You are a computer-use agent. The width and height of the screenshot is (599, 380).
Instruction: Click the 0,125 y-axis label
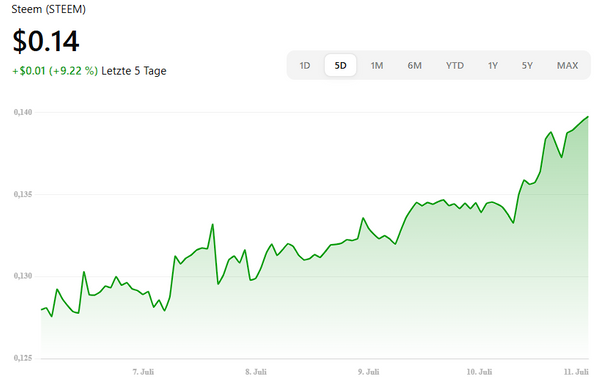[23, 358]
